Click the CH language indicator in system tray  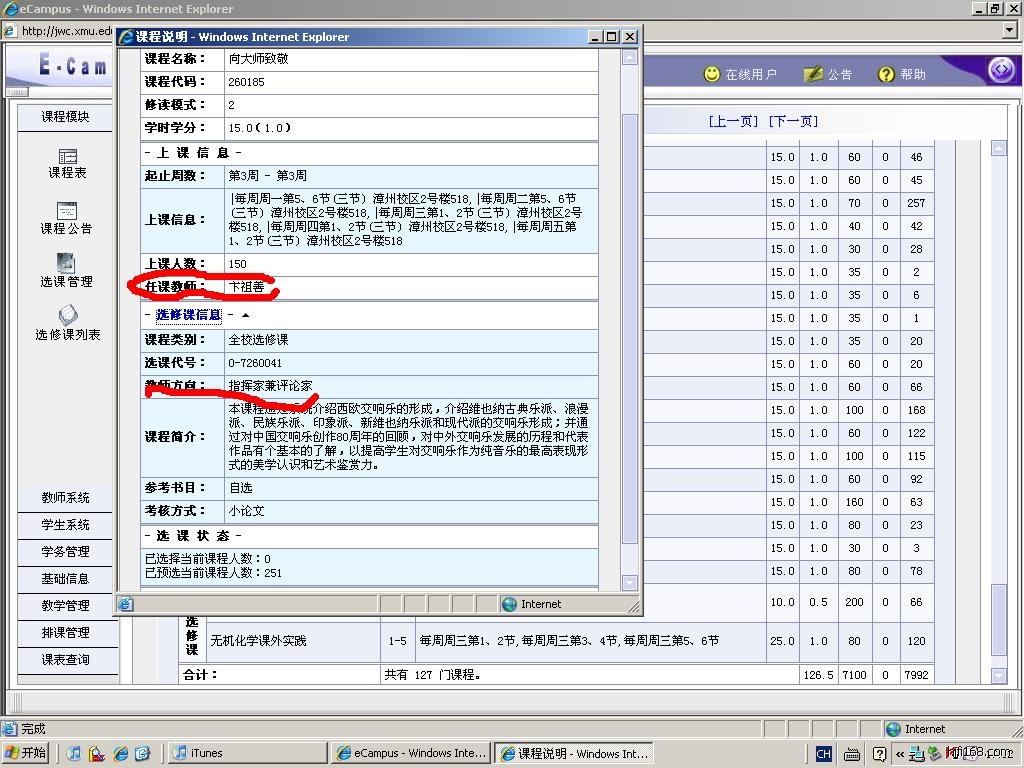point(823,754)
